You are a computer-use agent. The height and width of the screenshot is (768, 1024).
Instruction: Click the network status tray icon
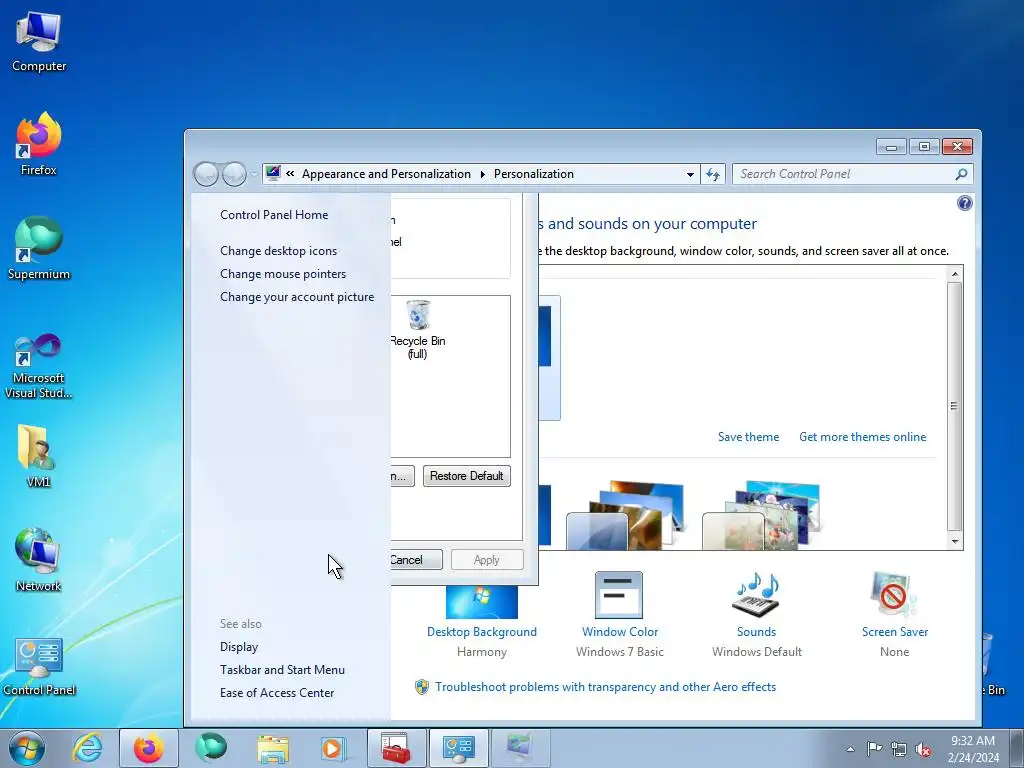(899, 749)
